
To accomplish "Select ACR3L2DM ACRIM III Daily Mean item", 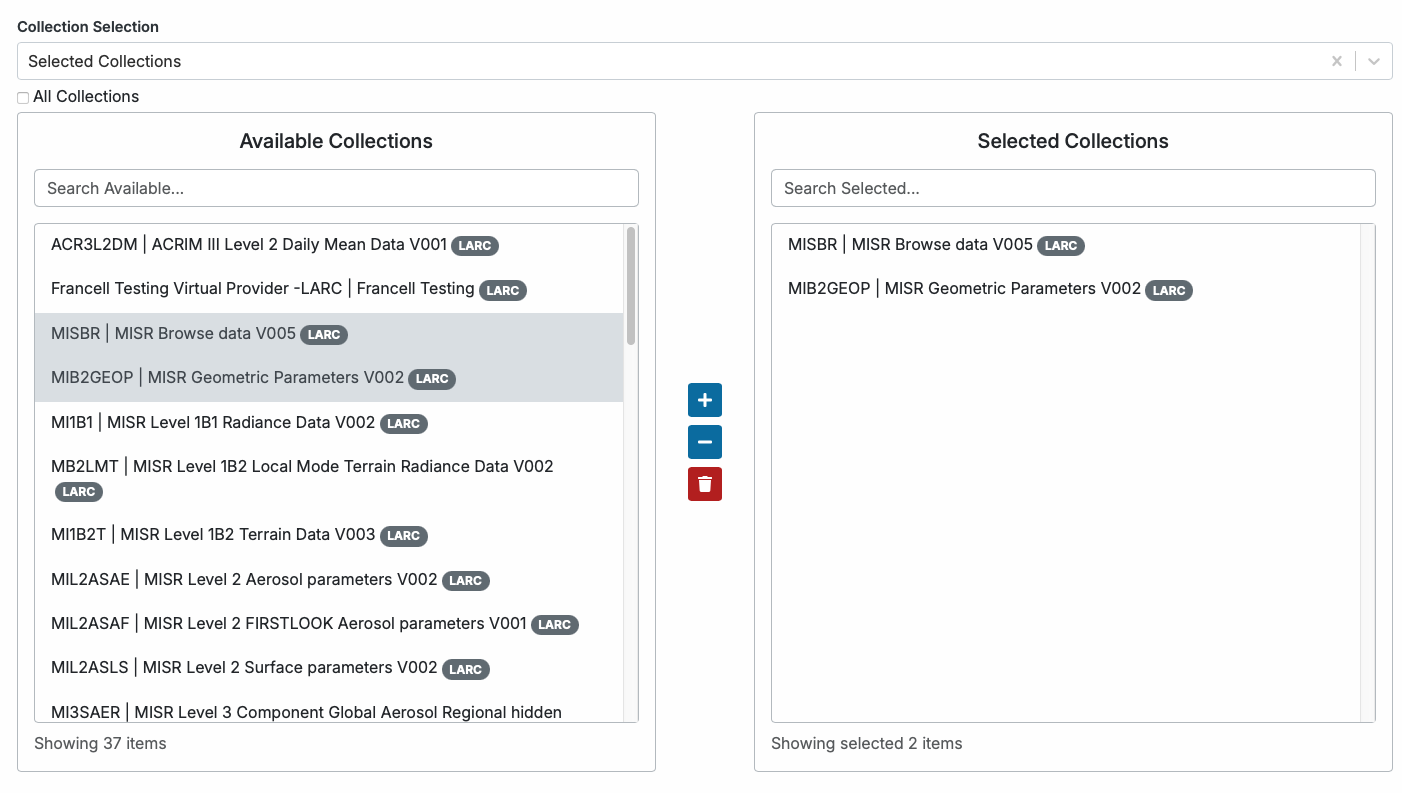I will 248,245.
